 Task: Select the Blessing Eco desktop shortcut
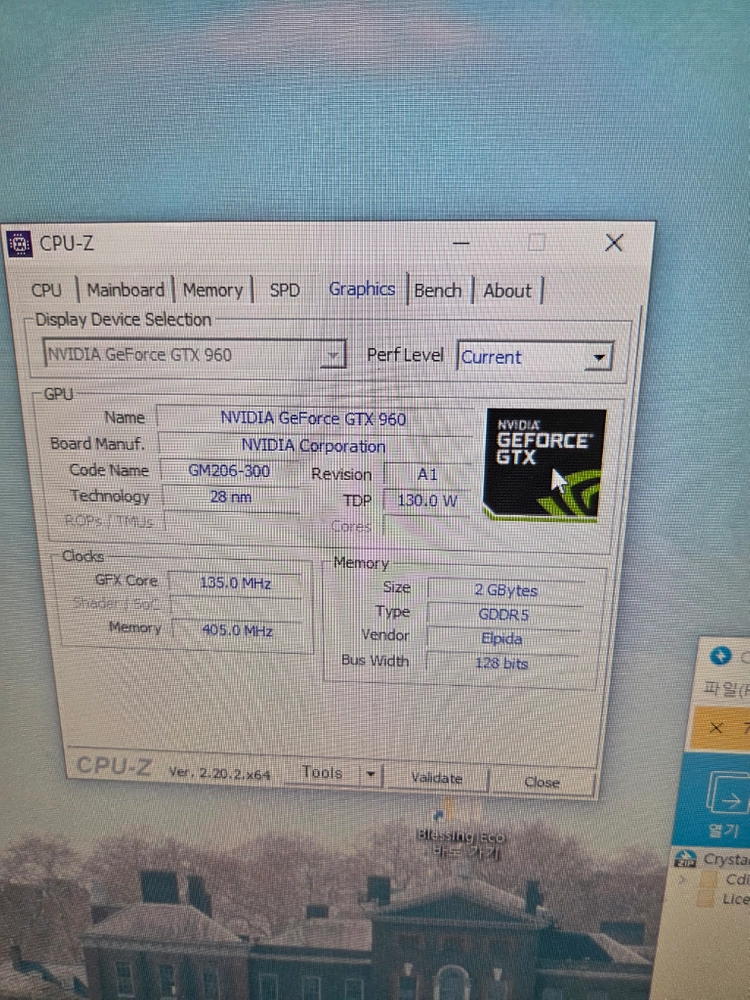(x=460, y=830)
